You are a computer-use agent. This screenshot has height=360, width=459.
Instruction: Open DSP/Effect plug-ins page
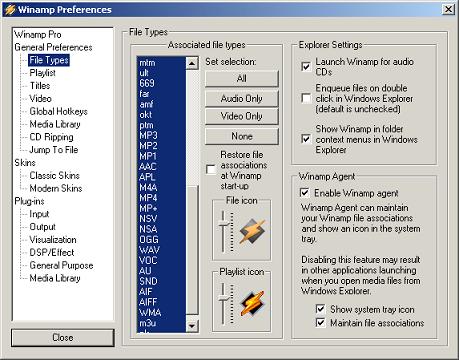(52, 252)
